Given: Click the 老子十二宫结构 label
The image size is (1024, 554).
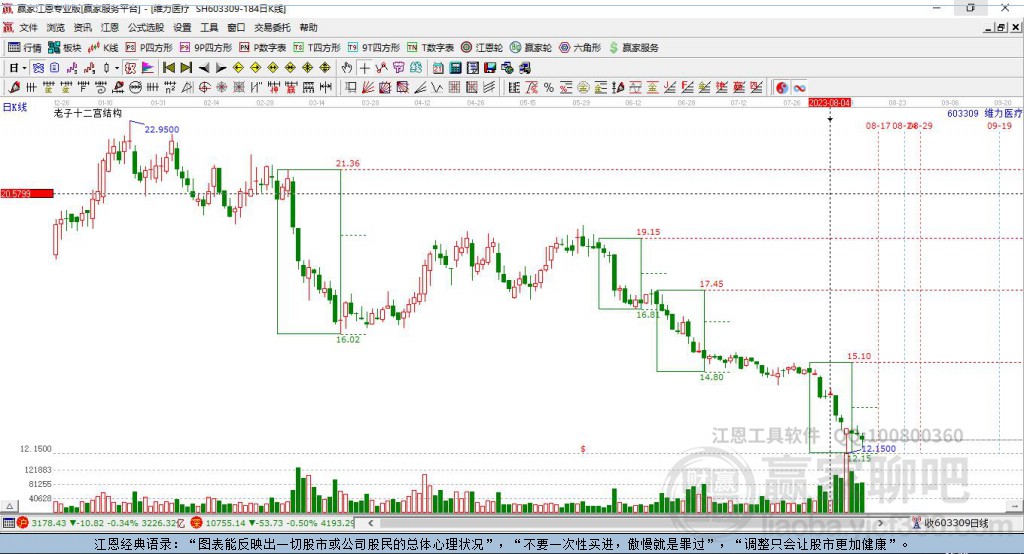Looking at the screenshot, I should coord(88,113).
